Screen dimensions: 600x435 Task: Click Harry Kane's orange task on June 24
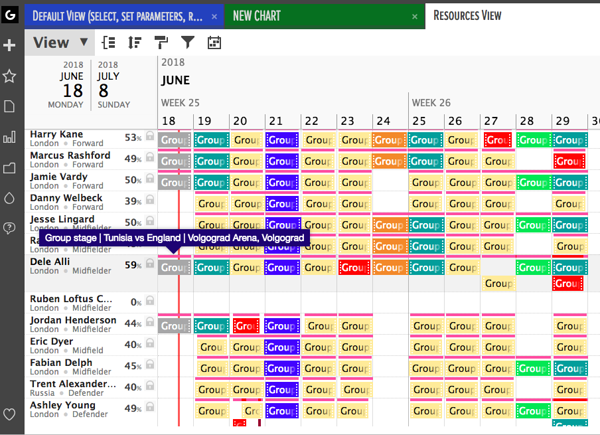(390, 140)
